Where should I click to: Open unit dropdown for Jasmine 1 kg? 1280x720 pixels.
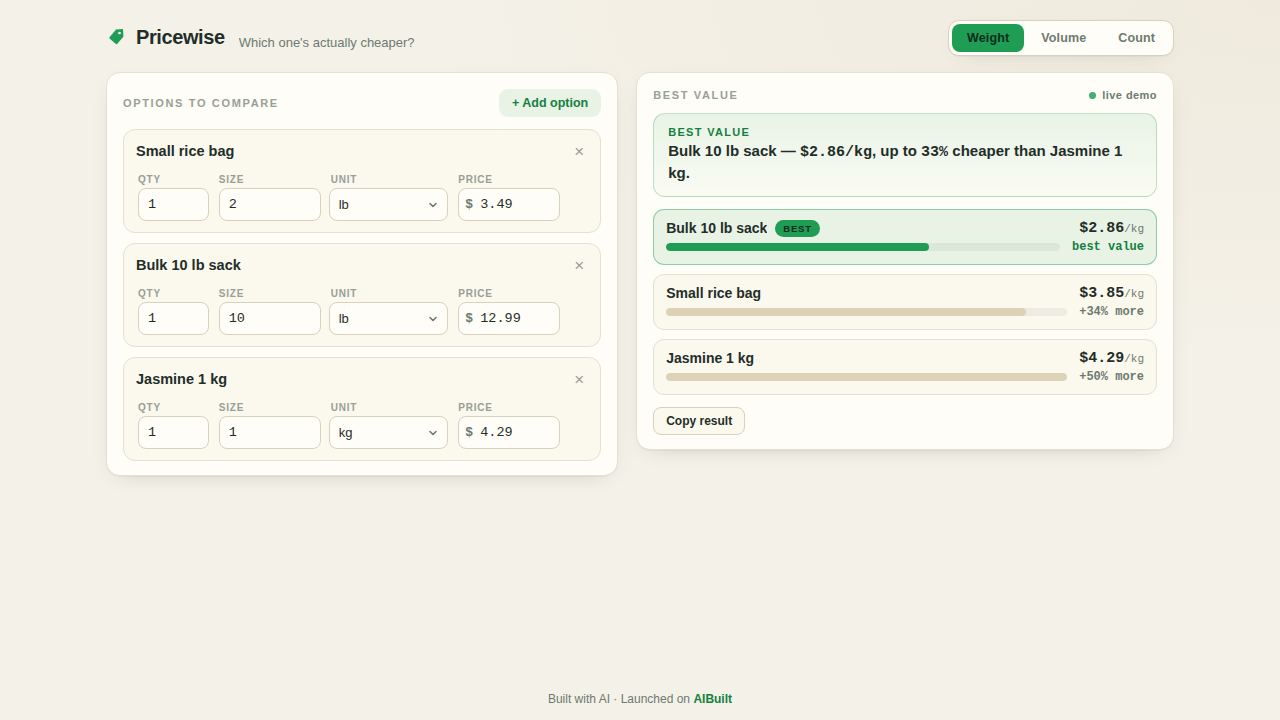(388, 432)
